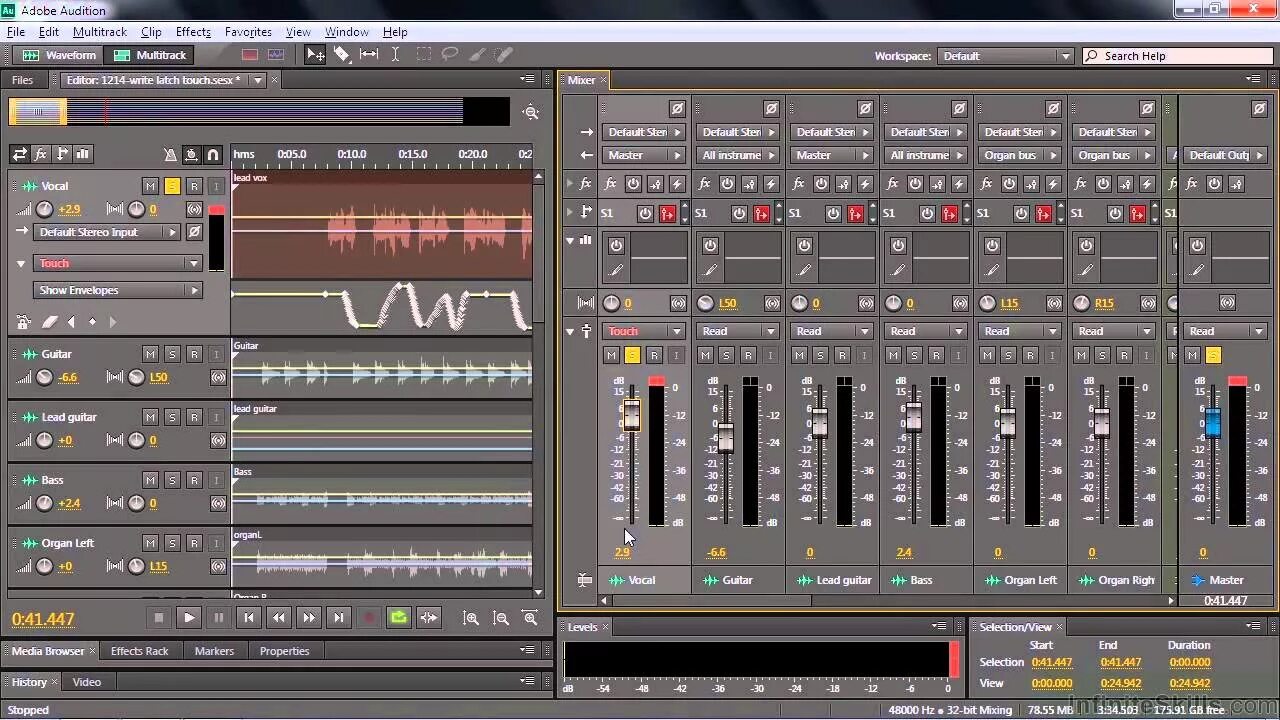
Task: Open the Multitrack menu
Action: [x=99, y=32]
